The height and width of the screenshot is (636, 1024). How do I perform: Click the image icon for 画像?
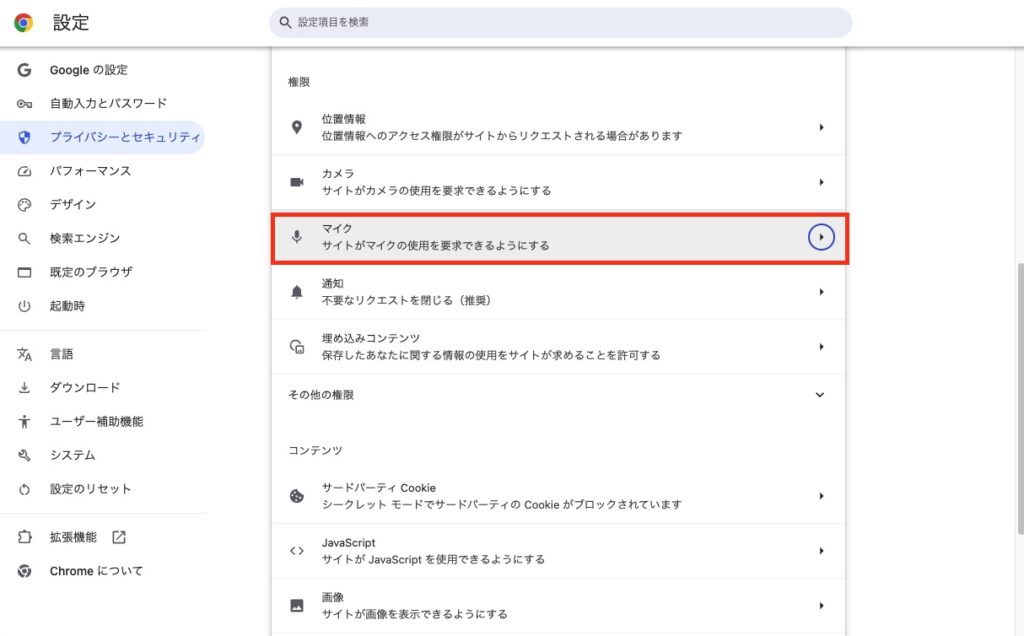pyautogui.click(x=296, y=605)
